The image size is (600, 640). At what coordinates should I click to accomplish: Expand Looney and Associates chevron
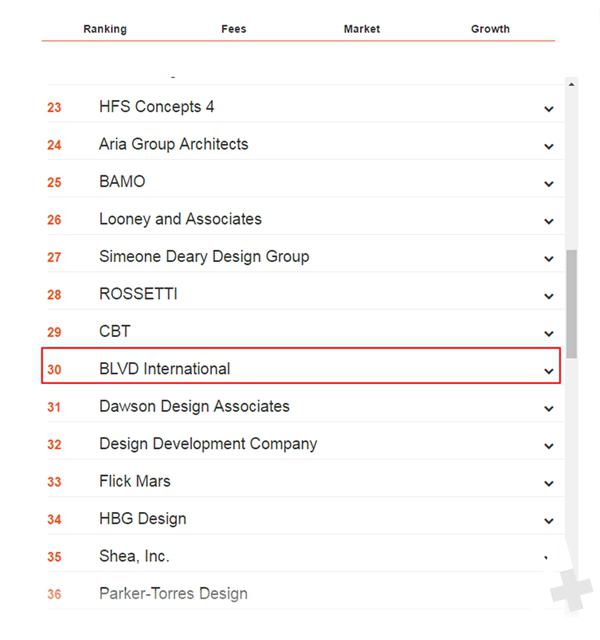[549, 222]
